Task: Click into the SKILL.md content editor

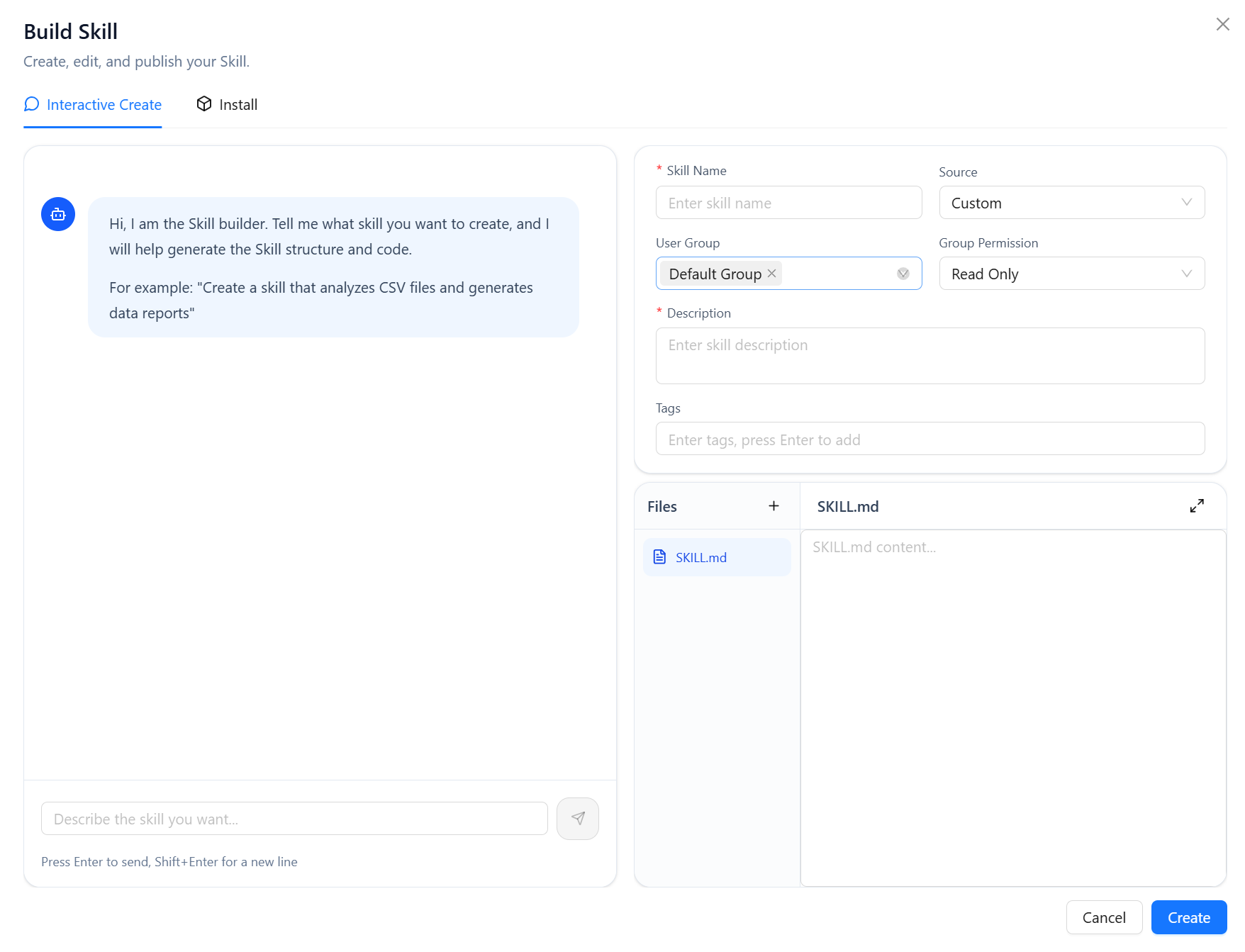Action: (1012, 707)
